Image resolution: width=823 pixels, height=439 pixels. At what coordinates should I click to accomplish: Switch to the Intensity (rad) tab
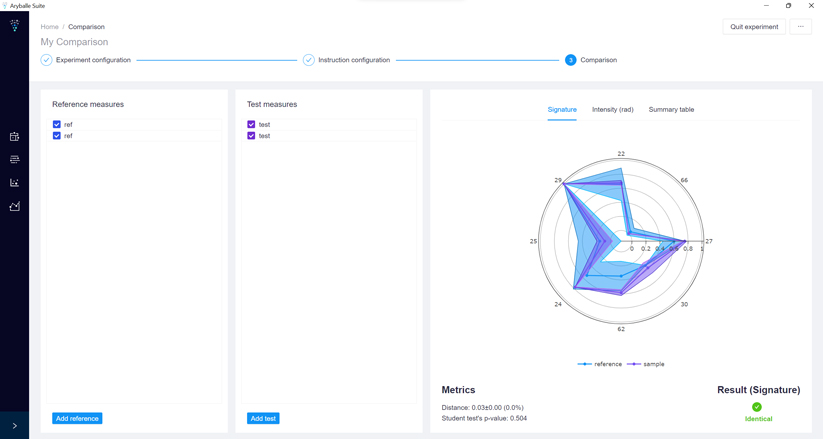point(612,110)
